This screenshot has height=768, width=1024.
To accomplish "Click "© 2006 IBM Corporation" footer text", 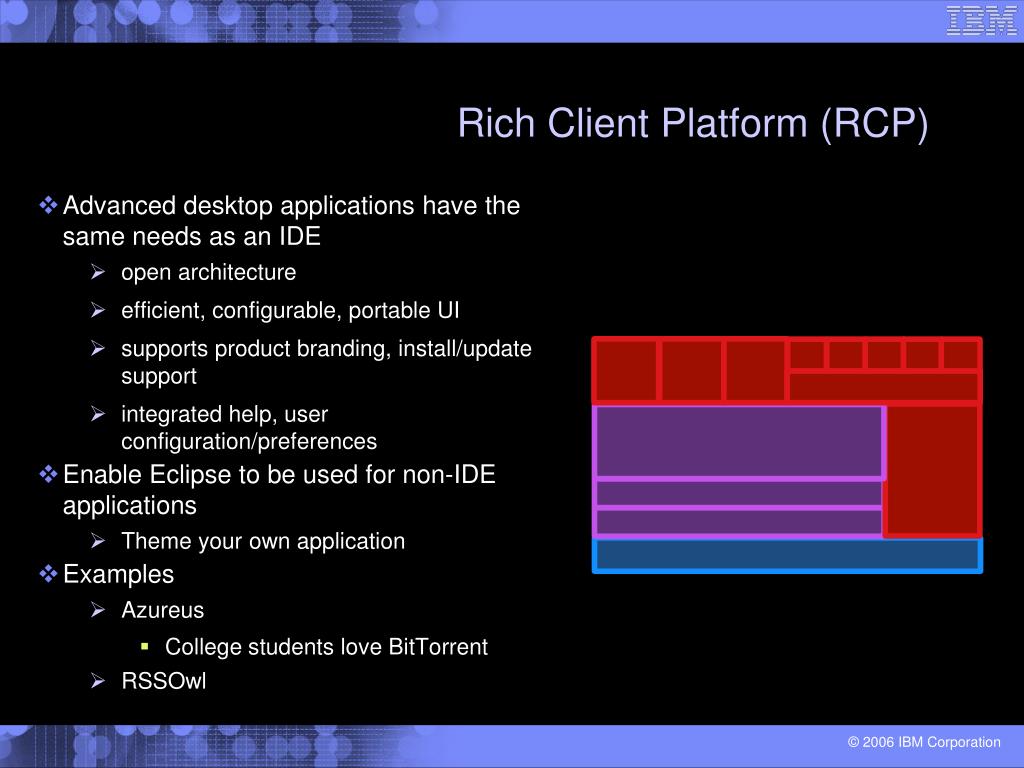I will pyautogui.click(x=923, y=742).
